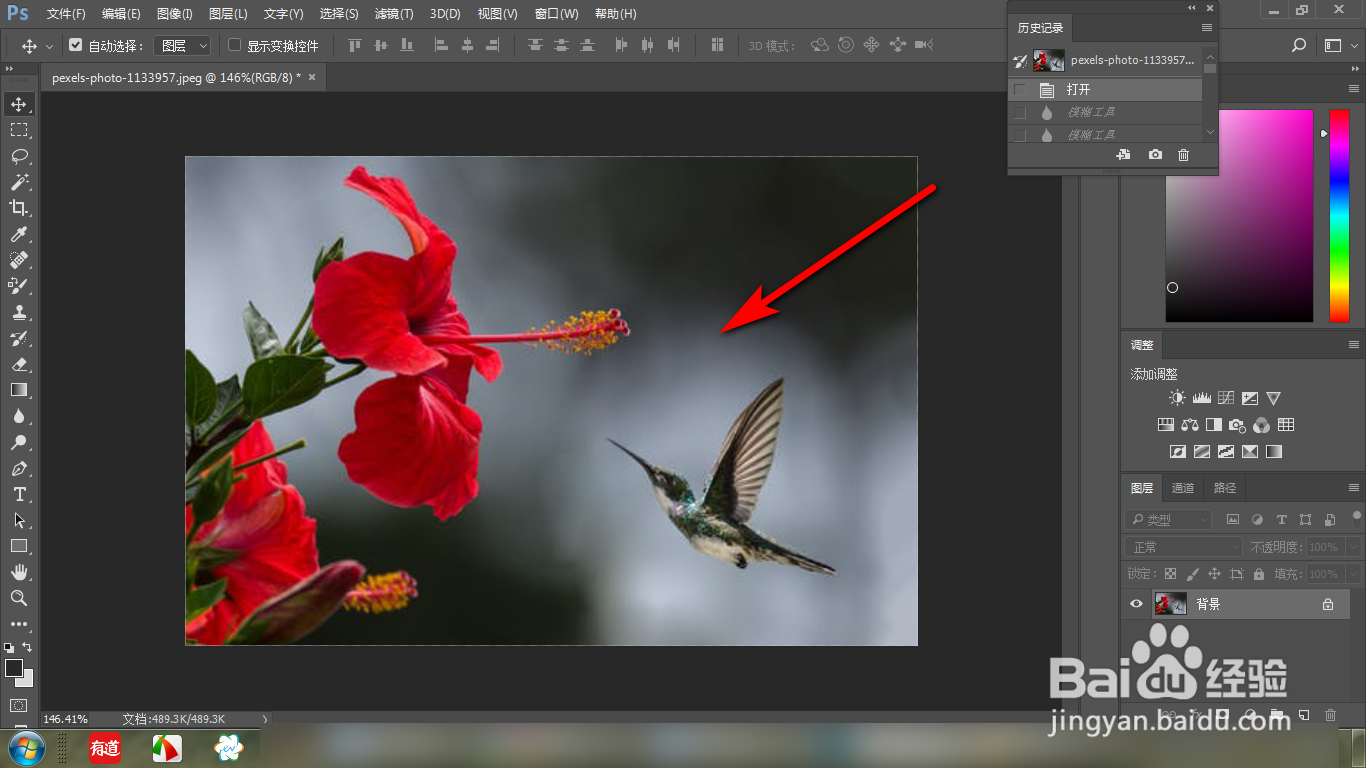Select the Hand tool
The width and height of the screenshot is (1366, 768).
(x=19, y=572)
